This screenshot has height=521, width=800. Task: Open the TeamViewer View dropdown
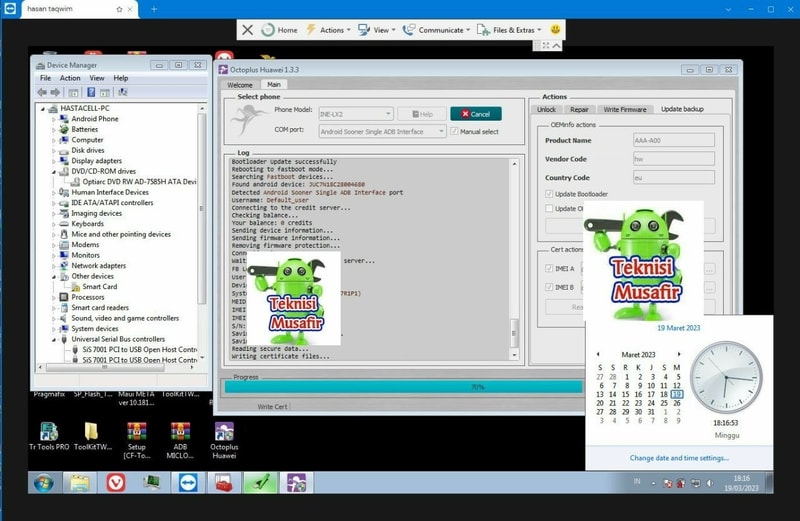[377, 30]
